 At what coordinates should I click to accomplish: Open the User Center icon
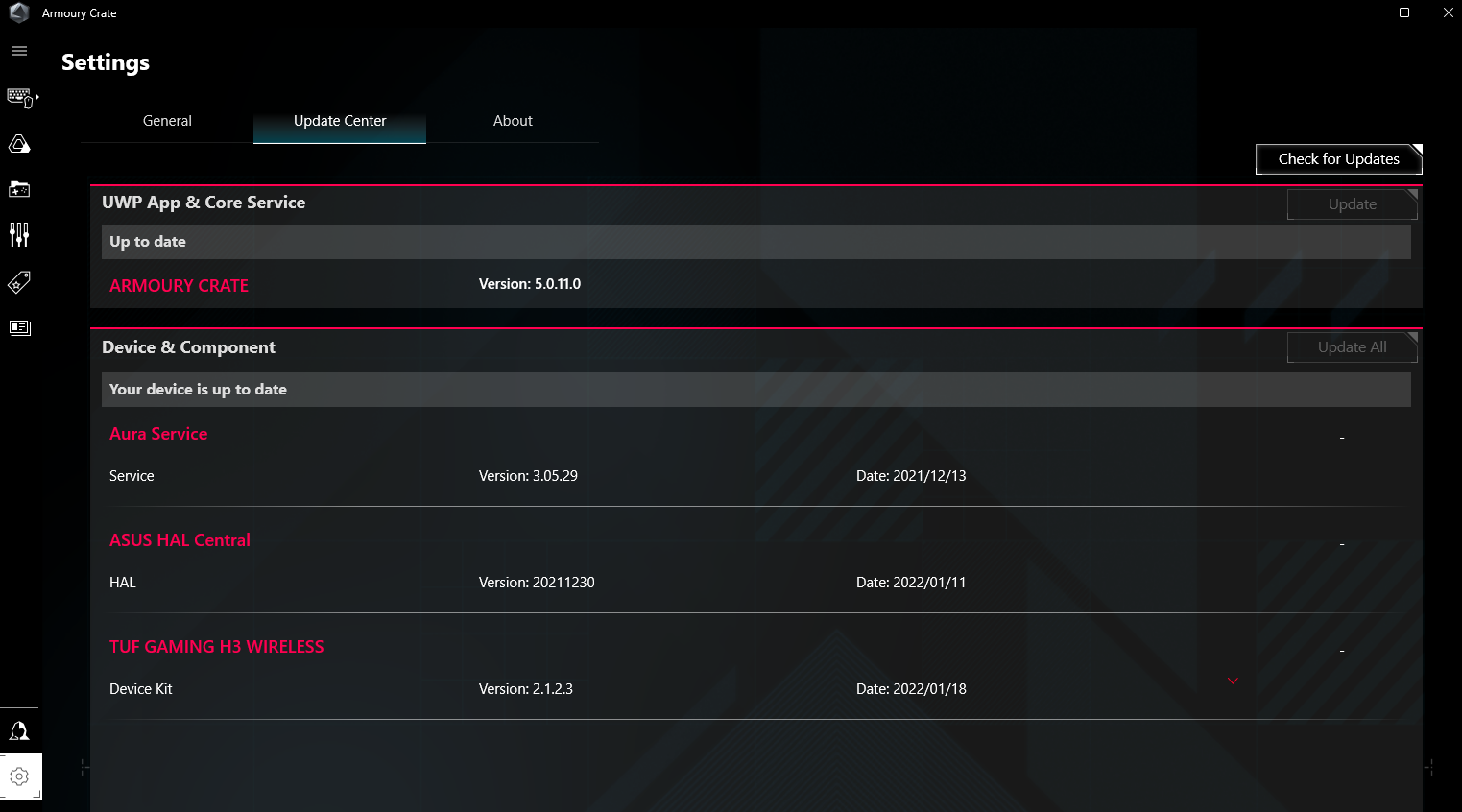(19, 731)
